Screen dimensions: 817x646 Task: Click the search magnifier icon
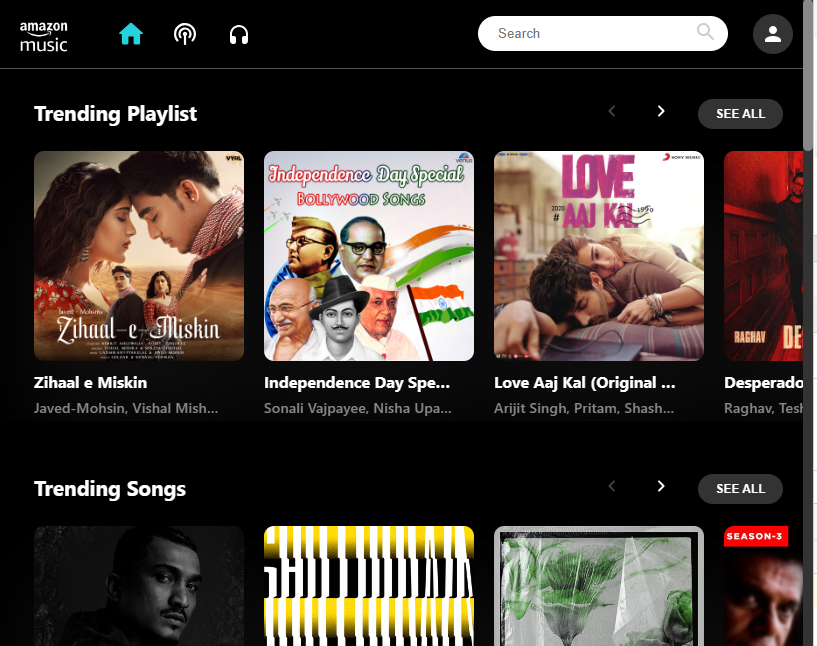[705, 32]
